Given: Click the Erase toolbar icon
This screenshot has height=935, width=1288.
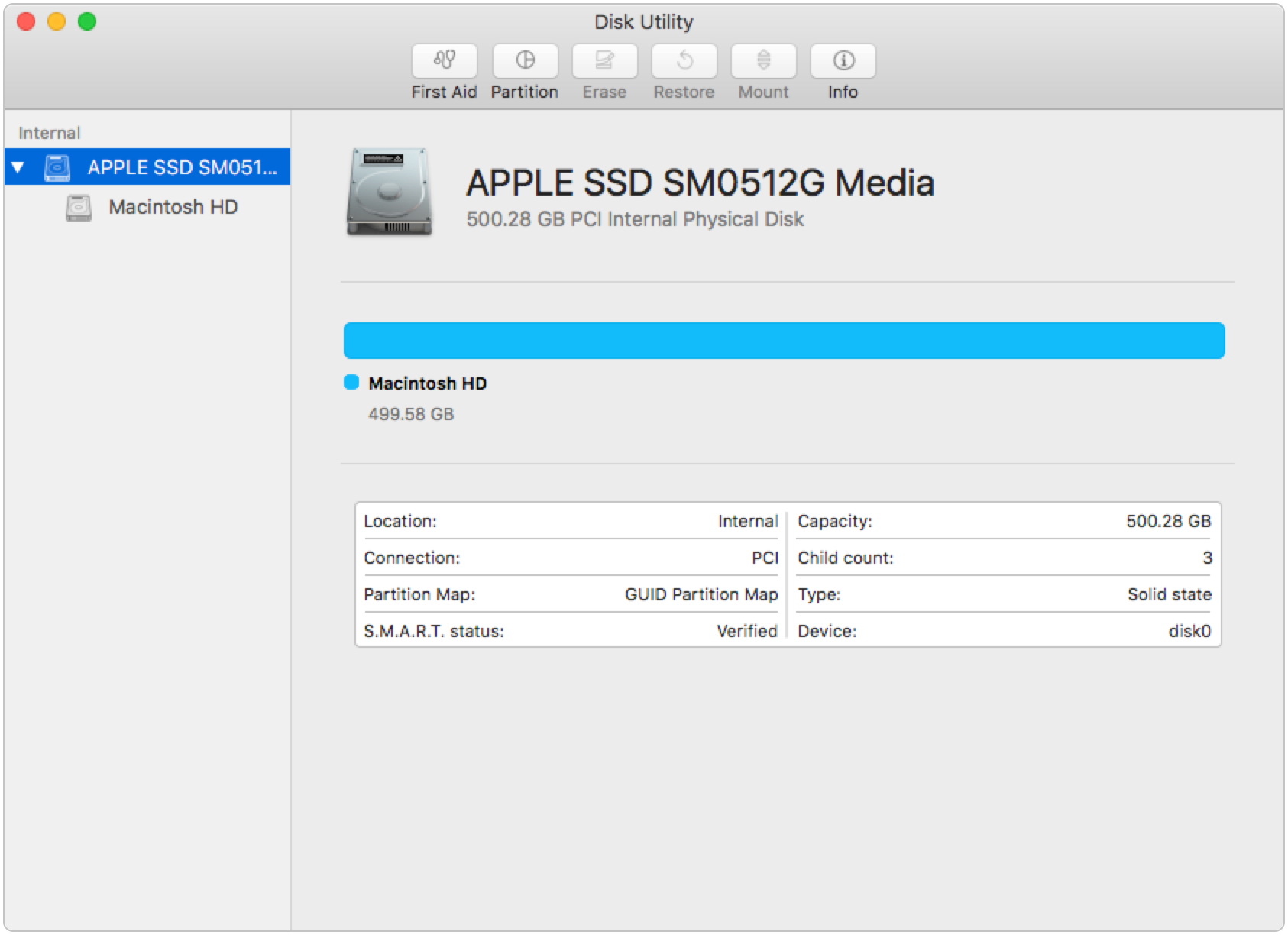Looking at the screenshot, I should pyautogui.click(x=605, y=60).
